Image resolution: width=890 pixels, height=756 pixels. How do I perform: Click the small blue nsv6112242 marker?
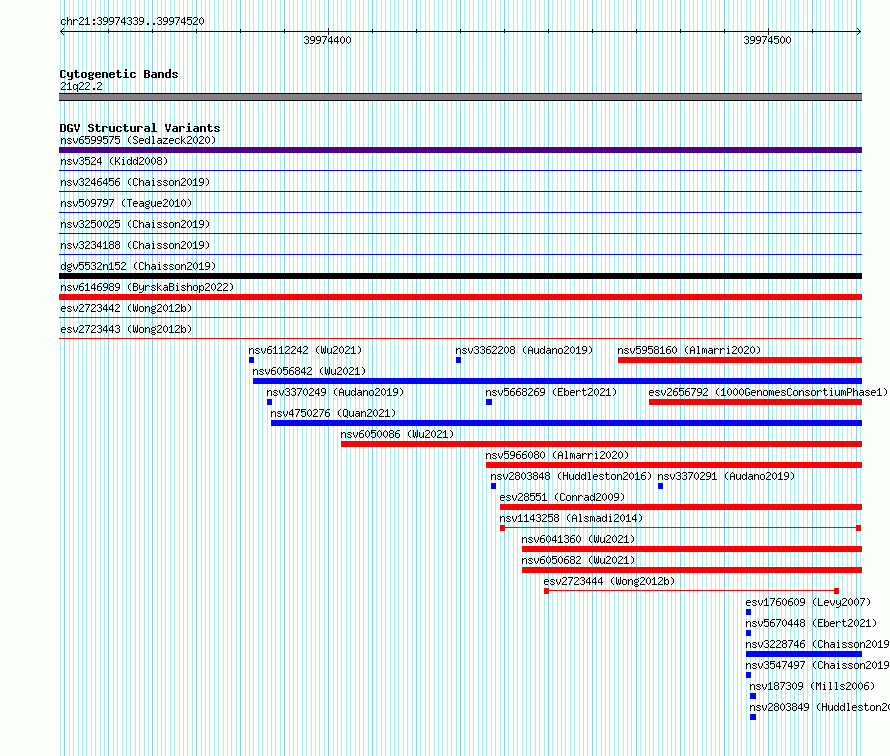point(251,360)
